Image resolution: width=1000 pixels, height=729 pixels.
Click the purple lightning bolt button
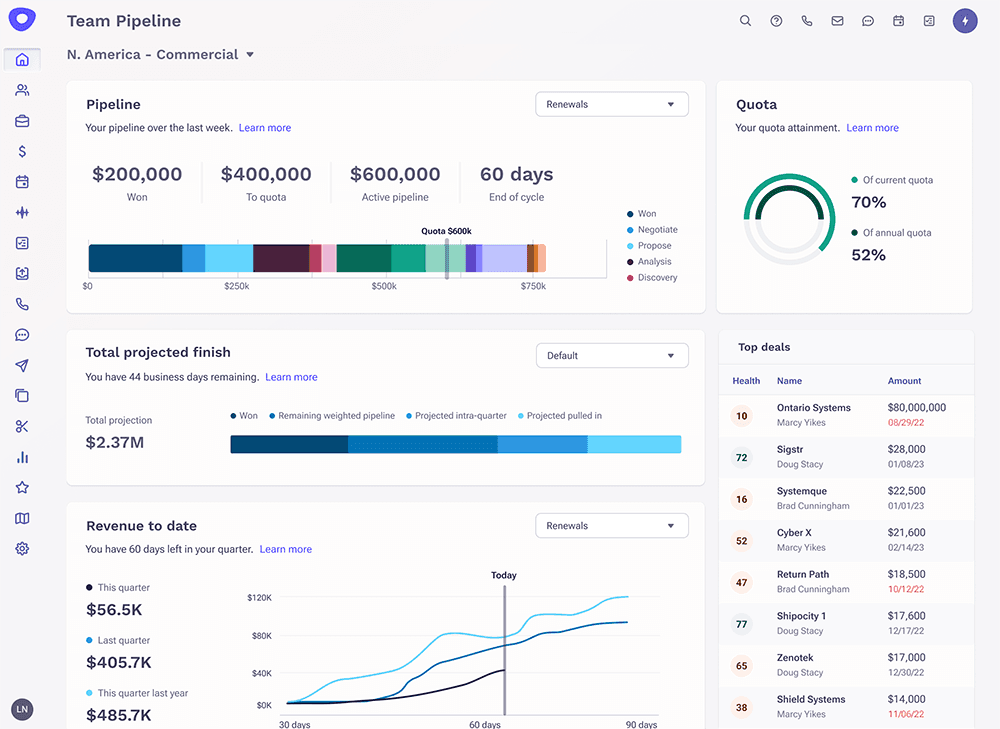click(964, 21)
